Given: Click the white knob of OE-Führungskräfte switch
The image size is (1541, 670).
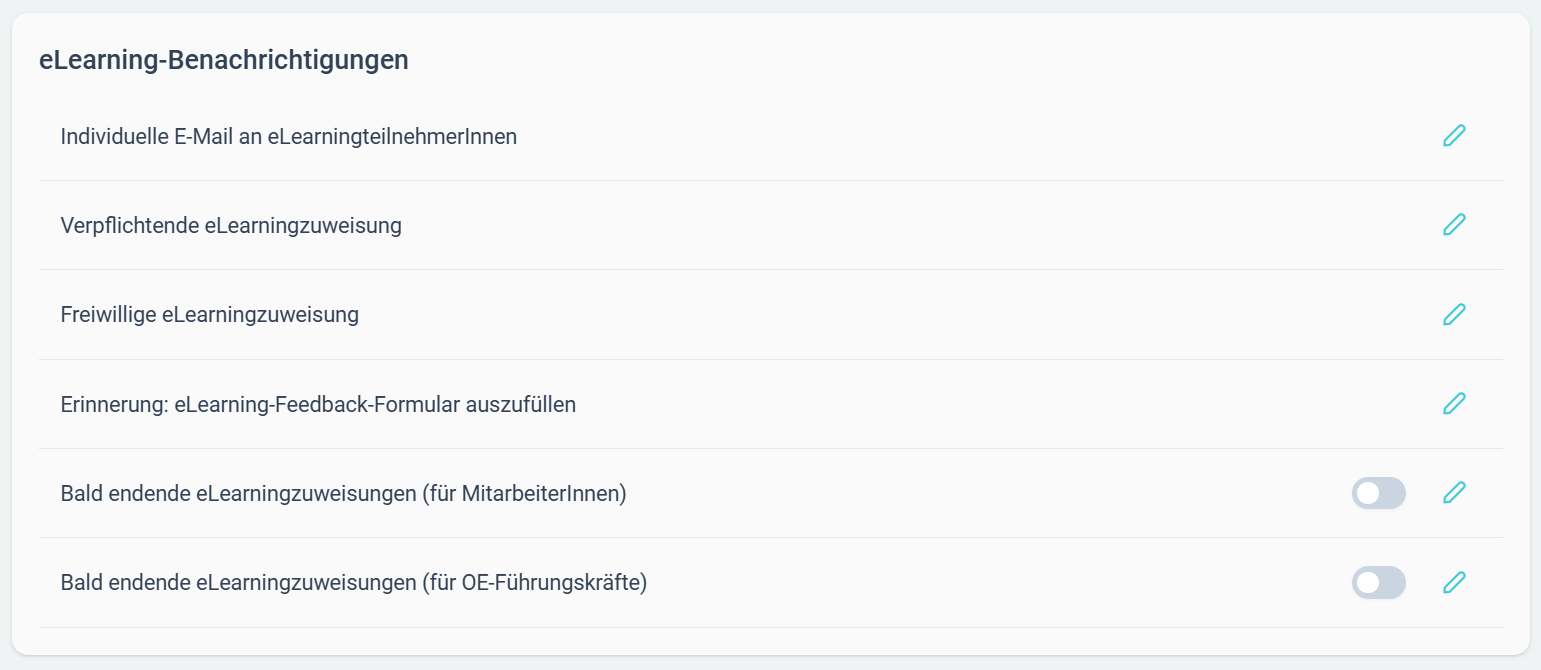Looking at the screenshot, I should coord(1368,582).
